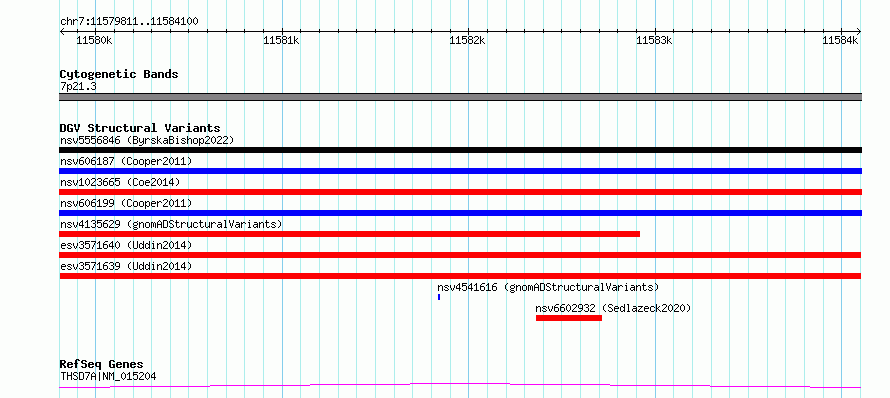This screenshot has height=398, width=890.
Task: Click the short red nsv6602932 bar
Action: pos(569,318)
